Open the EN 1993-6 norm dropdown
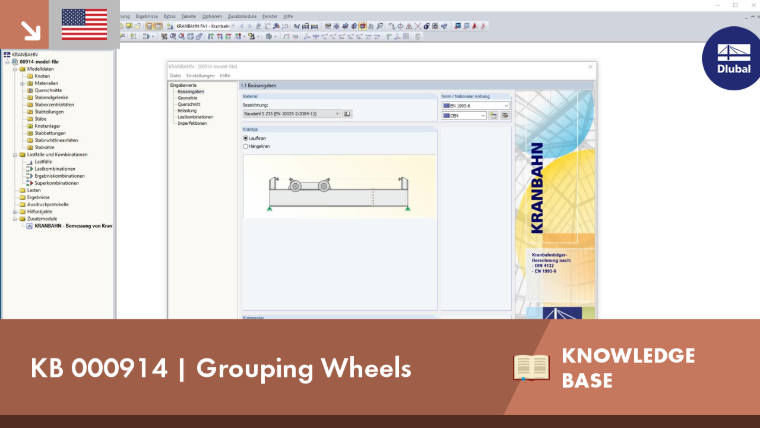 point(476,106)
